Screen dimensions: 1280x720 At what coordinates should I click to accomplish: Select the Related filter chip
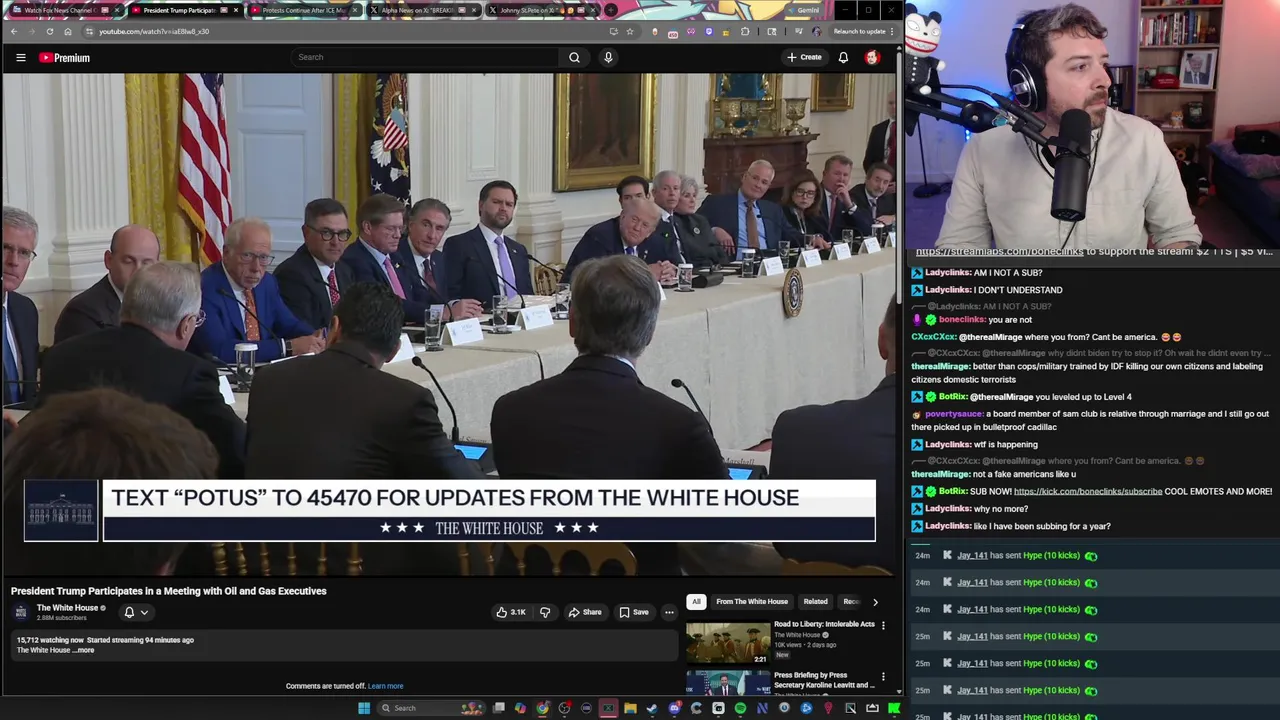pyautogui.click(x=815, y=602)
